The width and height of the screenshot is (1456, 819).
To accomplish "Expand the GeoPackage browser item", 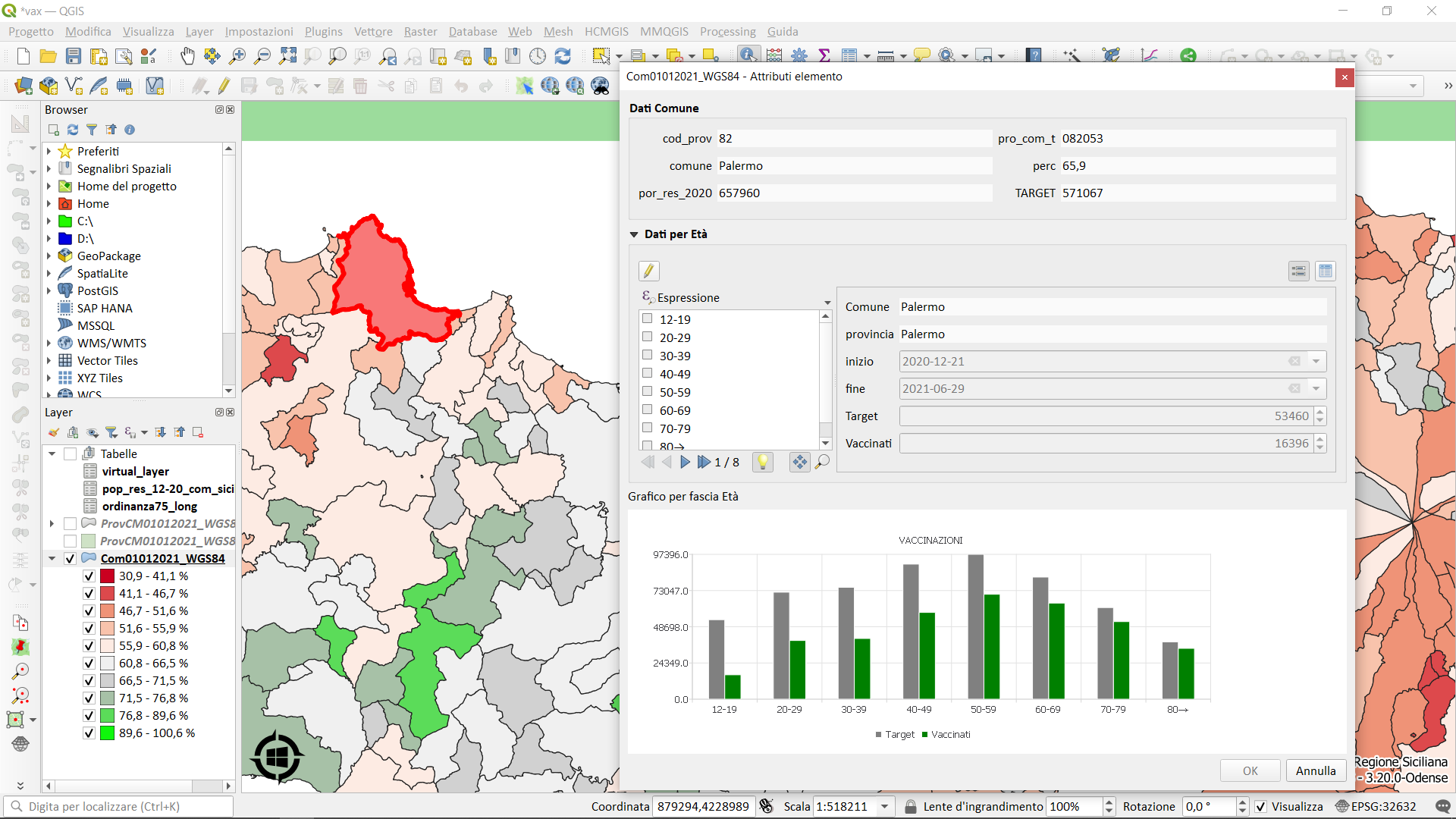I will [49, 256].
